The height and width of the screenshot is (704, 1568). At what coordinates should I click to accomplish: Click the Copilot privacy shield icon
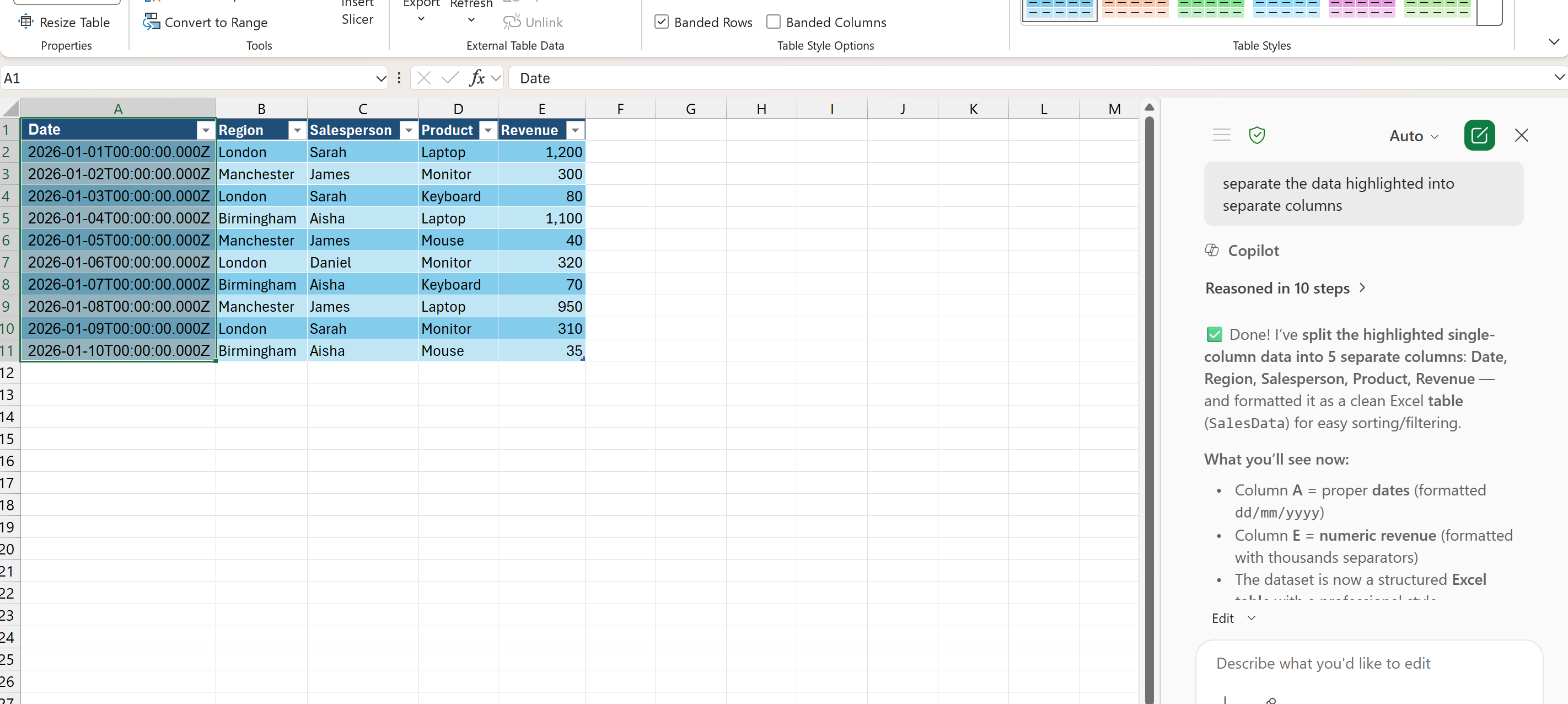pos(1258,135)
